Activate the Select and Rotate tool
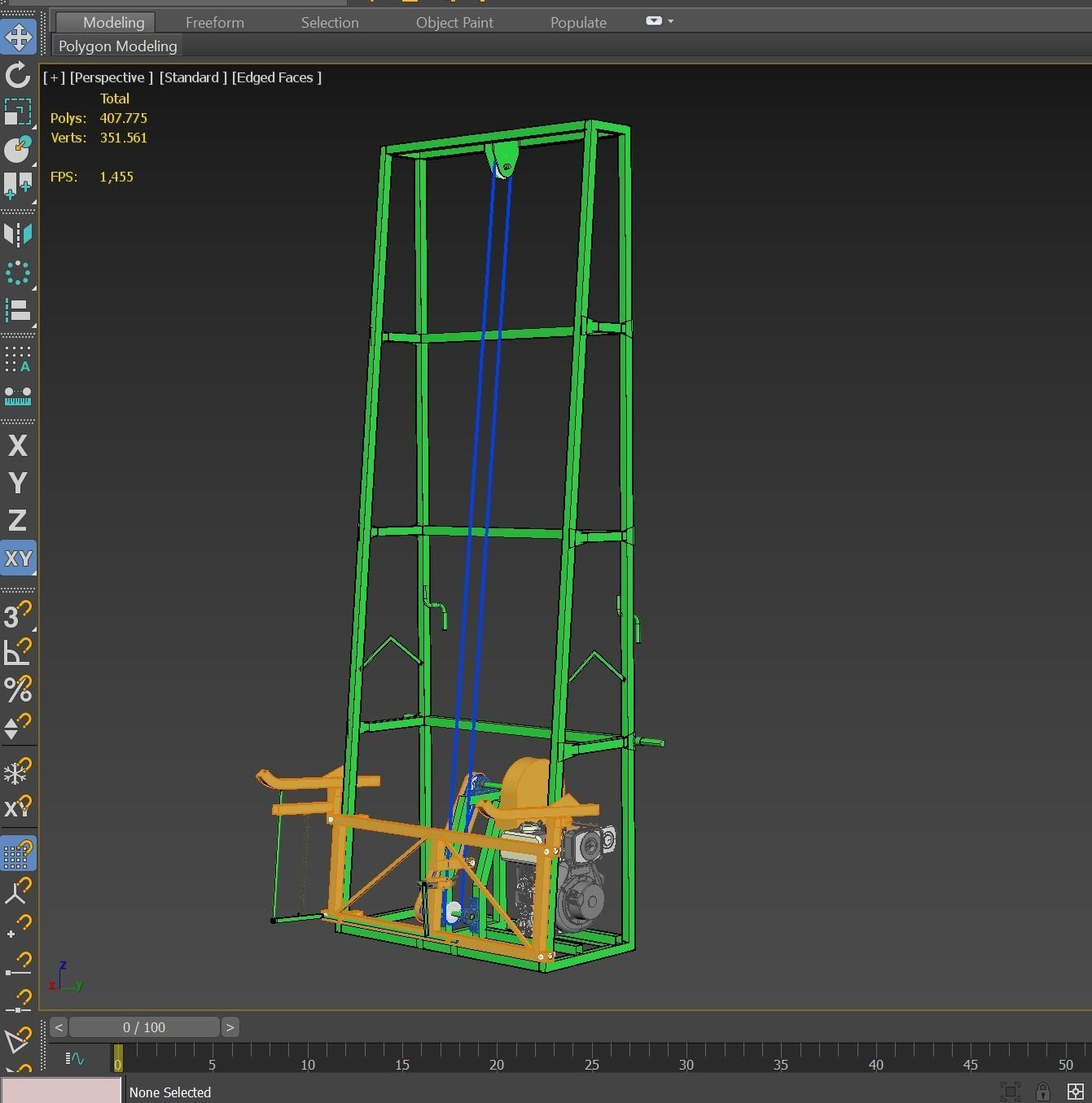This screenshot has height=1103, width=1092. click(18, 76)
